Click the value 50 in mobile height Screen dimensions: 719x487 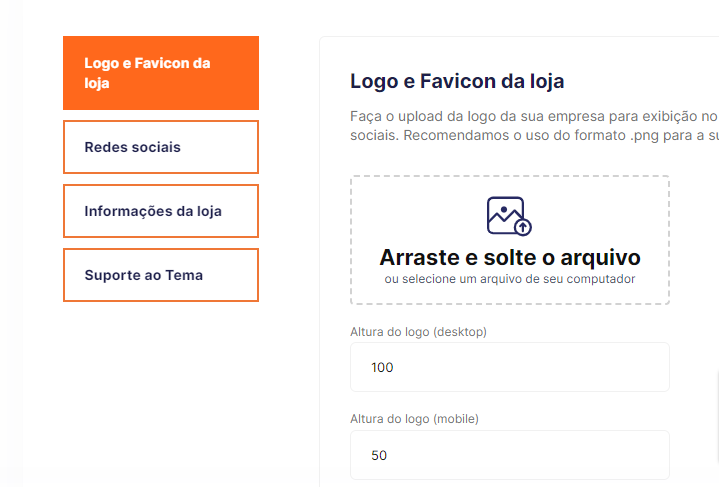point(378,455)
